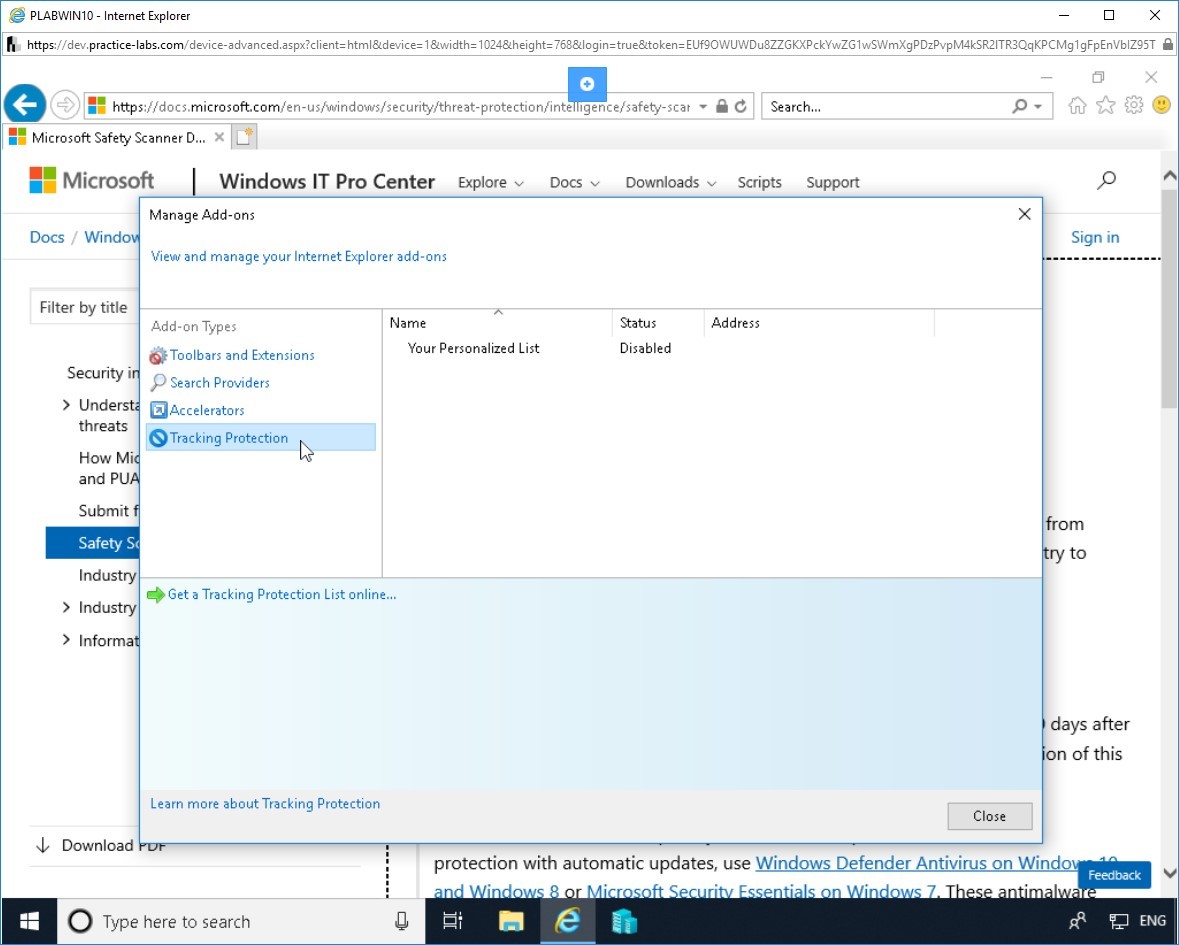Open search provider dropdown arrow
The height and width of the screenshot is (945, 1179).
[x=1038, y=107]
